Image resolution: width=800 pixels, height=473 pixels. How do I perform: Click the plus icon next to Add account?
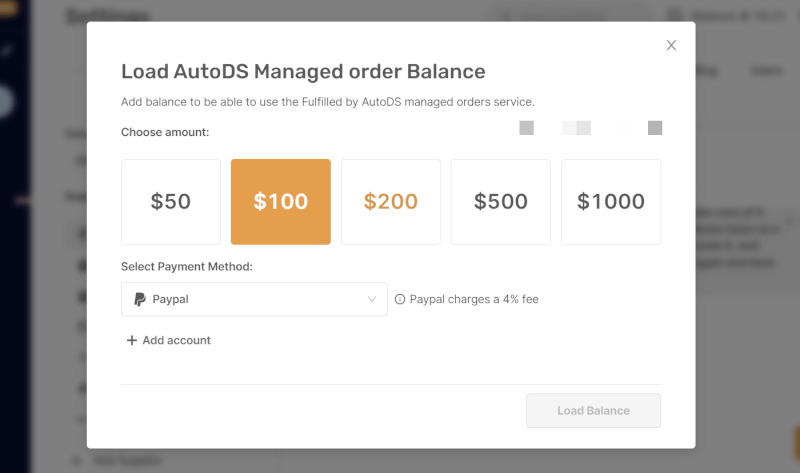tap(132, 340)
